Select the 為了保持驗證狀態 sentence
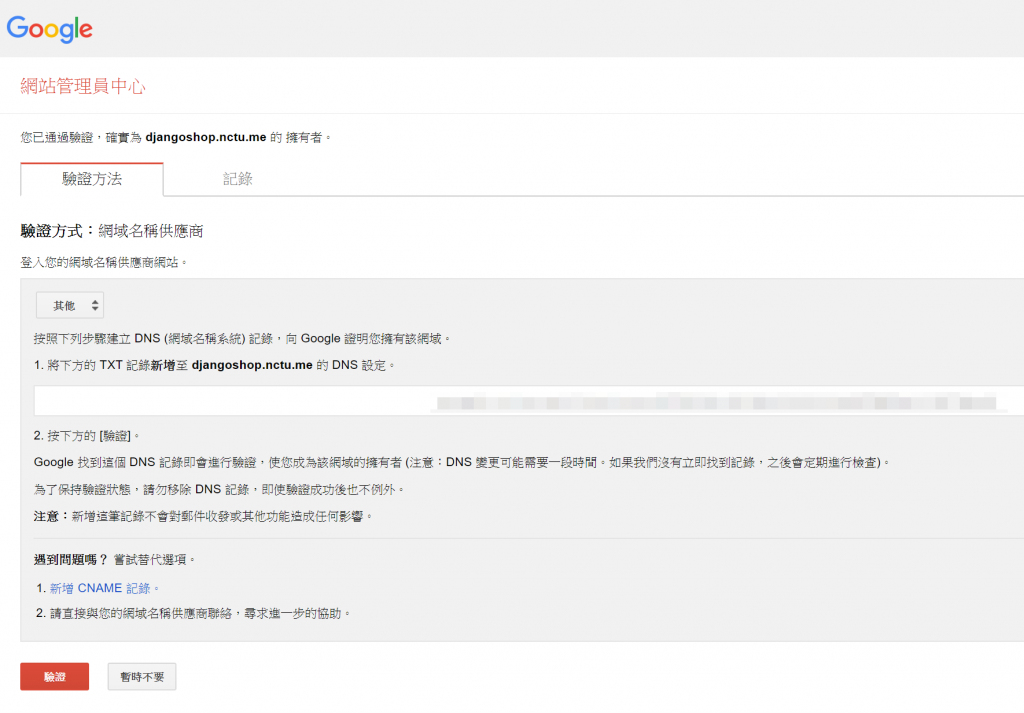Screen dimensions: 1024x713 pos(219,489)
